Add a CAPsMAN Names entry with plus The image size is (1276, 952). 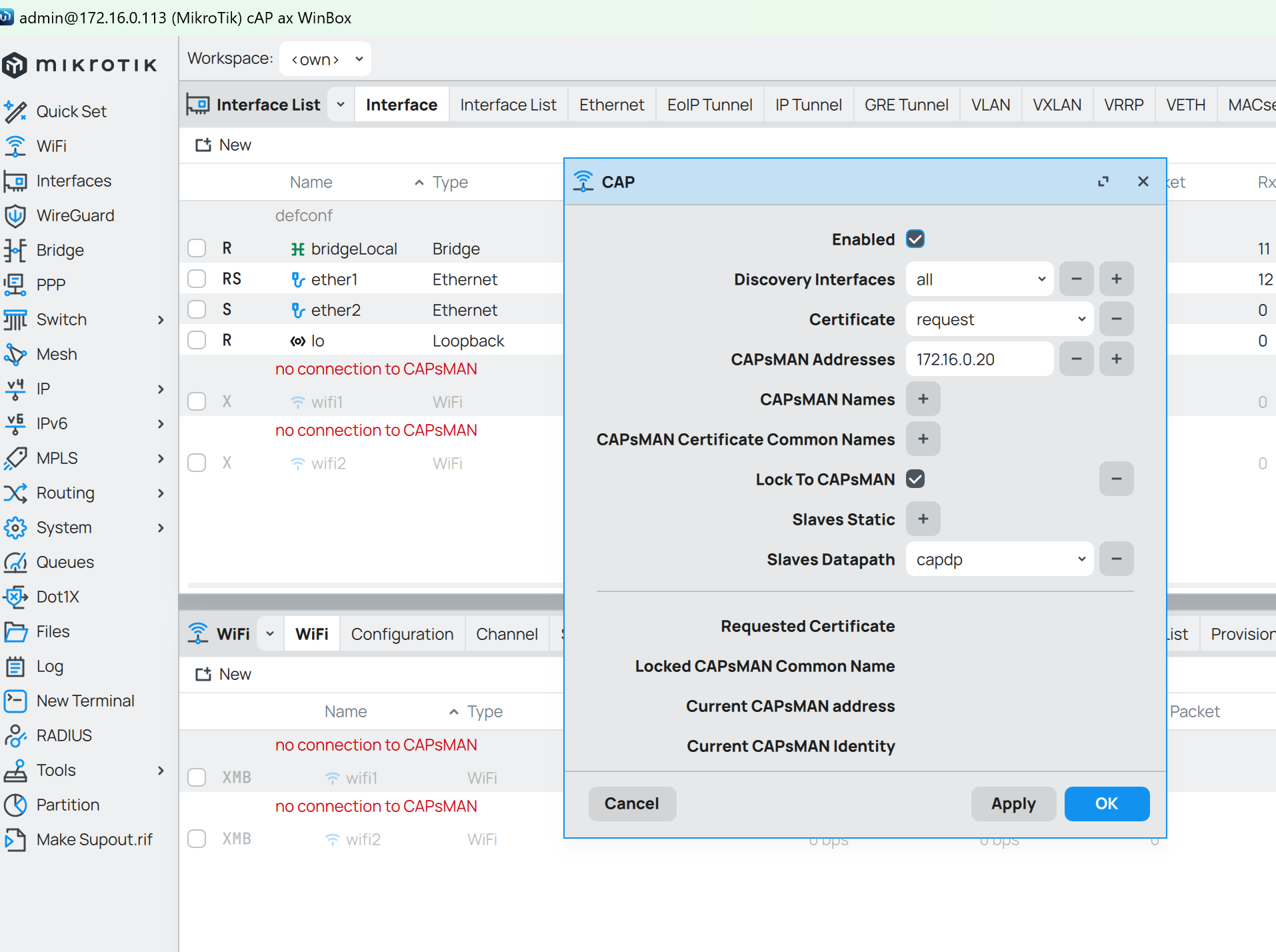pos(923,399)
